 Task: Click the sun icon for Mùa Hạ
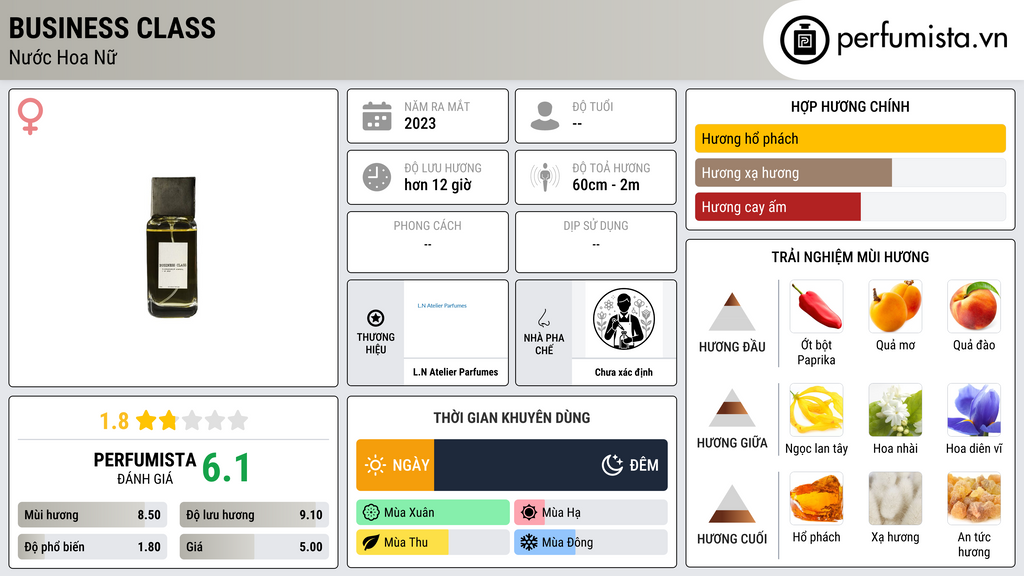529,513
